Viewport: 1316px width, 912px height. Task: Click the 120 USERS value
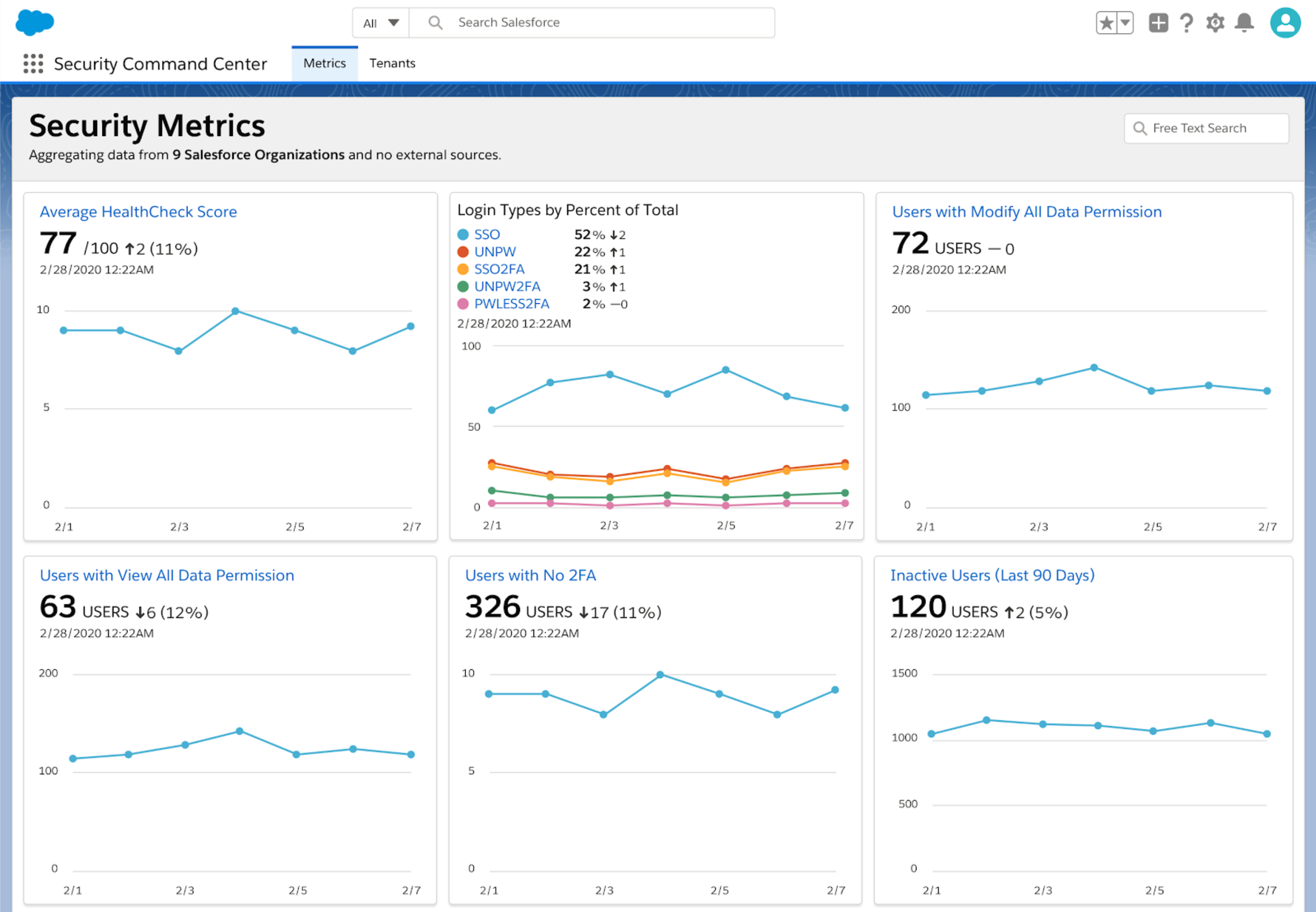[918, 606]
